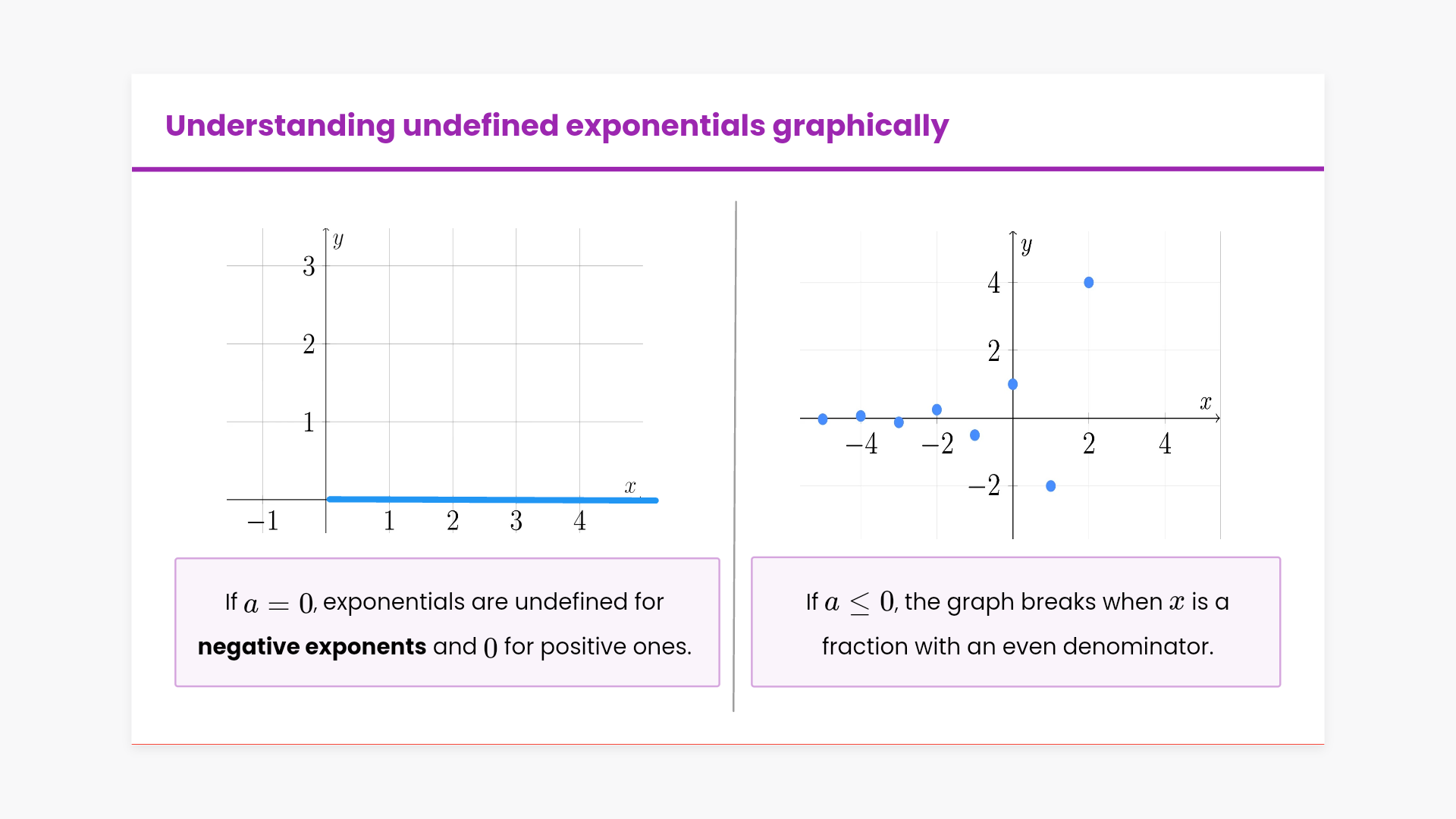
Task: Click the y-axis label on the left graph
Action: 338,240
